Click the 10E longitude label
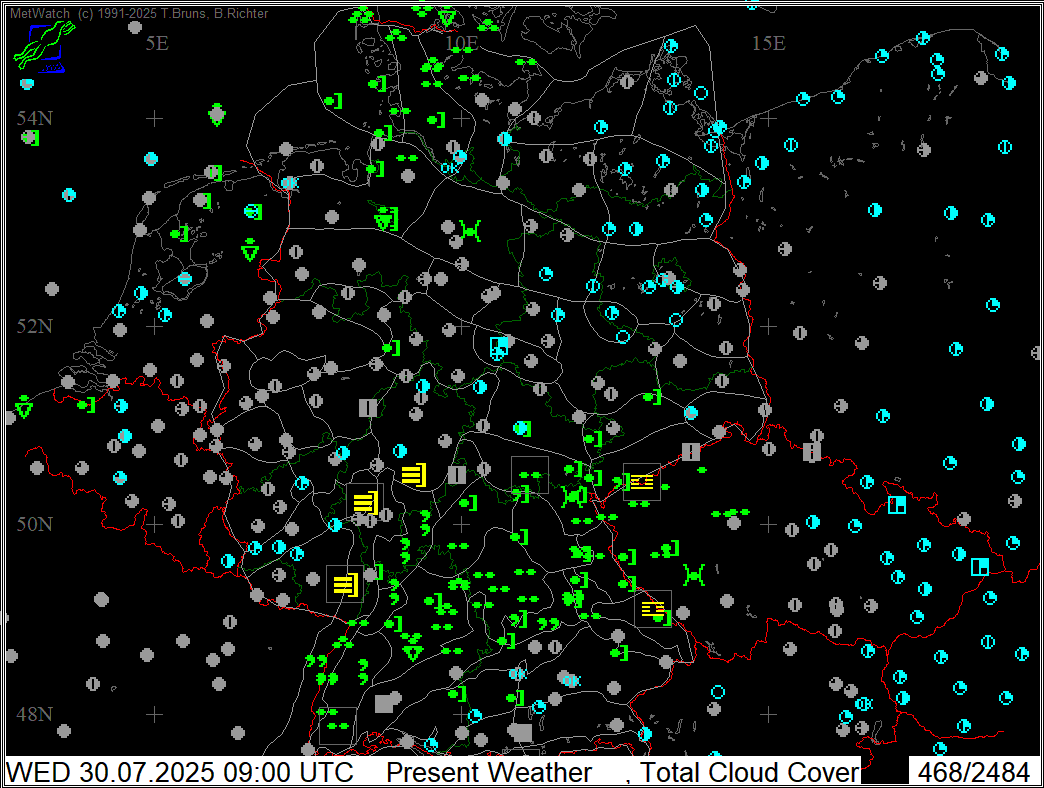 461,43
